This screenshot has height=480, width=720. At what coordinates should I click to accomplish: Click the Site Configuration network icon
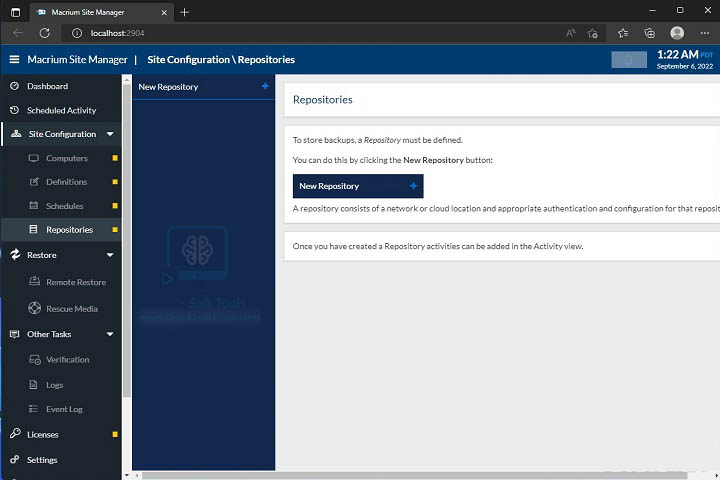(x=16, y=134)
